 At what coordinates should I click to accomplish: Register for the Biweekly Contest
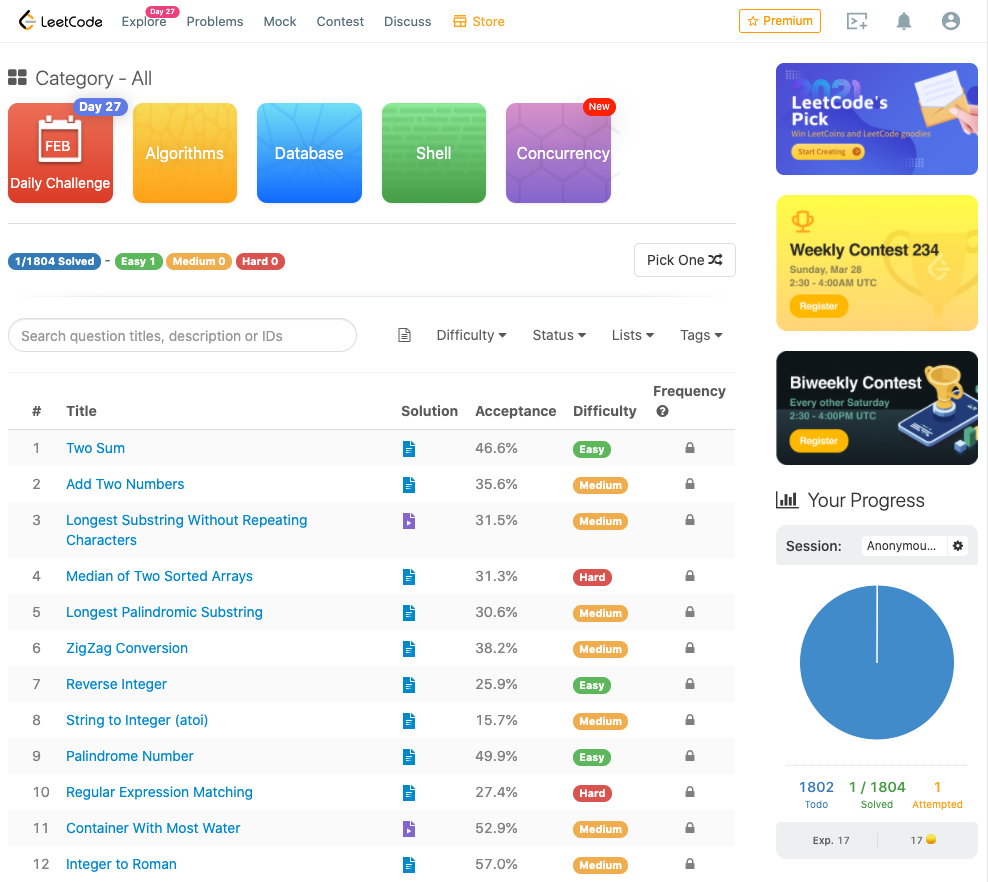click(819, 441)
